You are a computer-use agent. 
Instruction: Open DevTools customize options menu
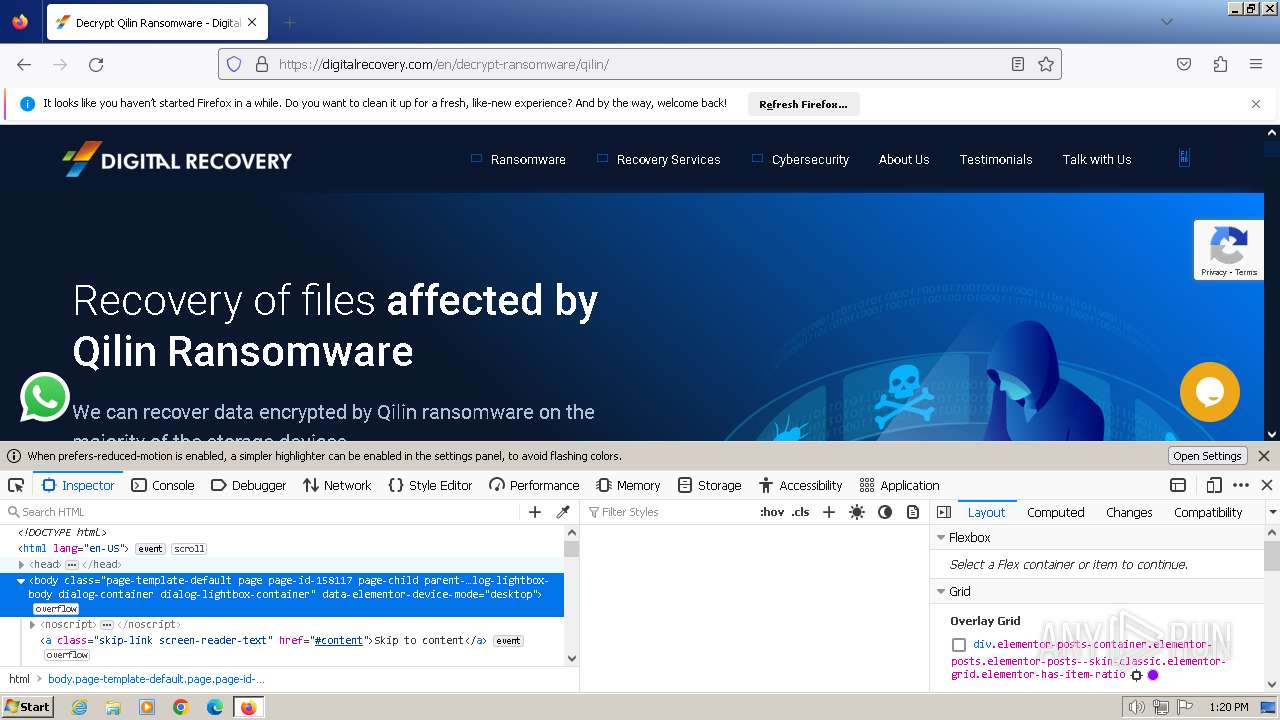1241,485
